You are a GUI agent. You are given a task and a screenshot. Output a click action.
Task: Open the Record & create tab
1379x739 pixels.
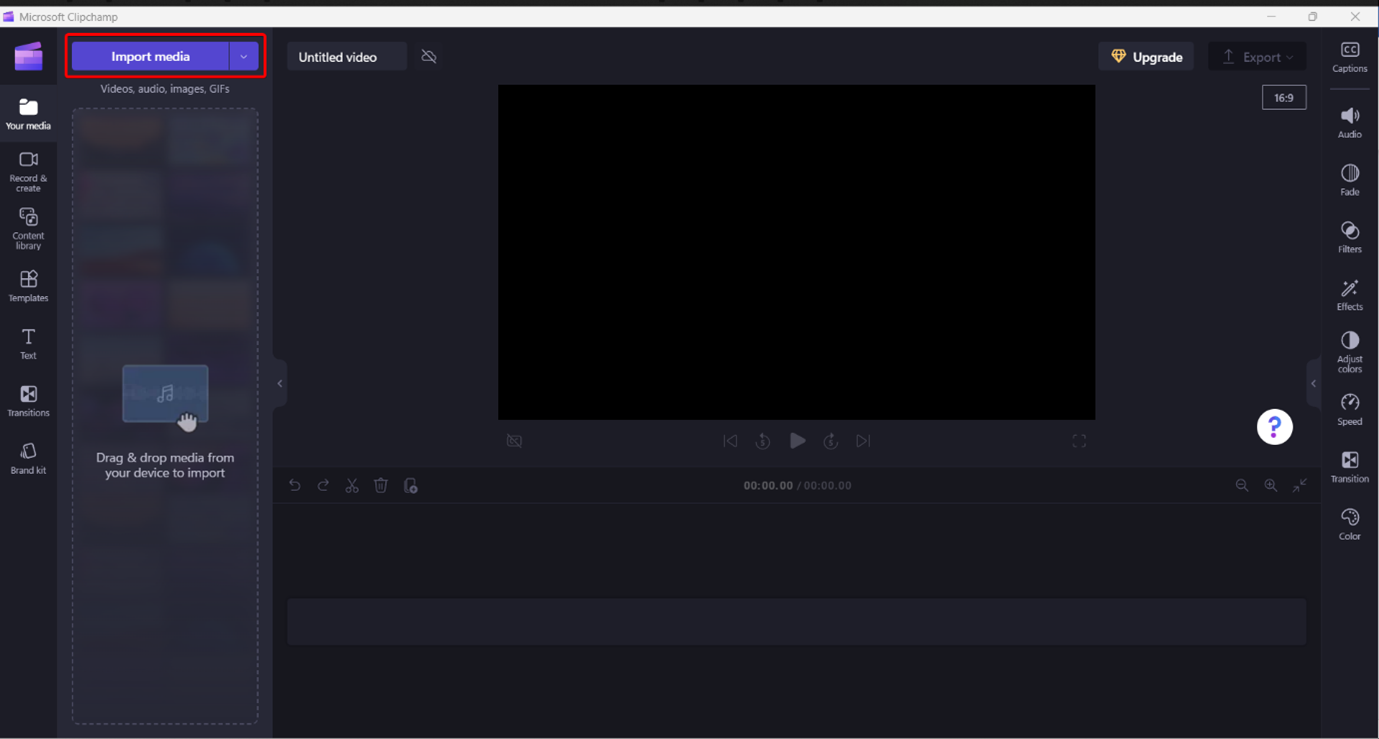pos(28,172)
